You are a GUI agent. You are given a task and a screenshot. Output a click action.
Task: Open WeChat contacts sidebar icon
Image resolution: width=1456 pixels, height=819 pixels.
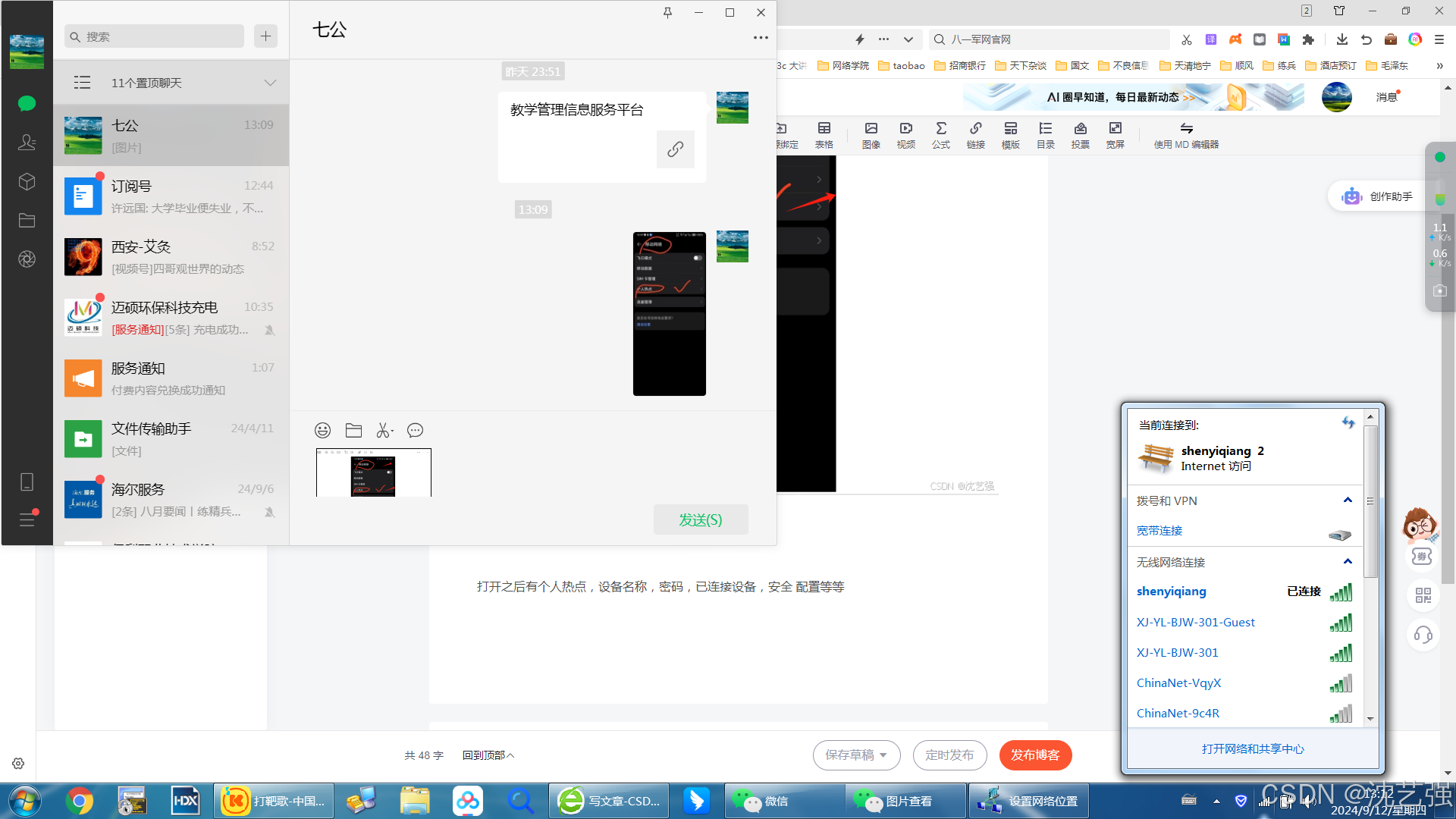(27, 143)
